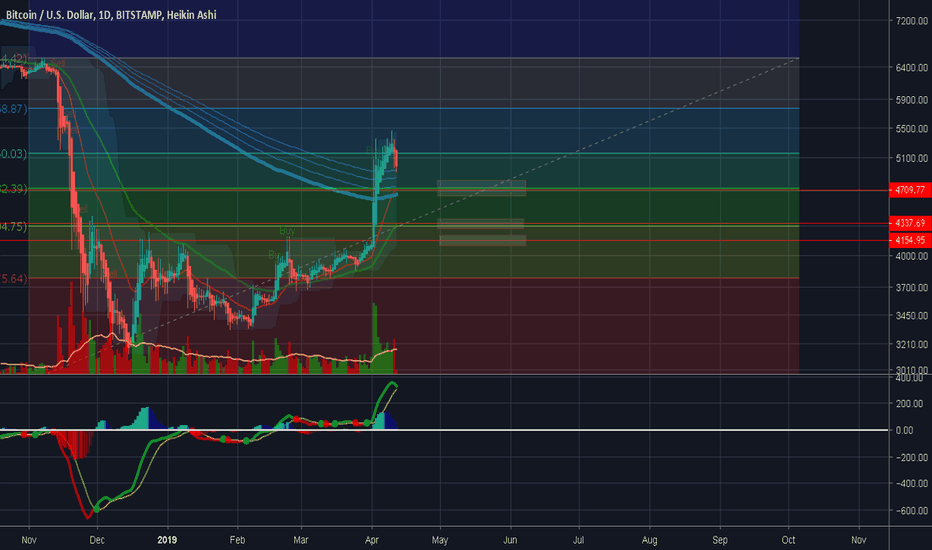The width and height of the screenshot is (932, 550).
Task: Click the 5900.00 price scale value
Action: pos(911,100)
